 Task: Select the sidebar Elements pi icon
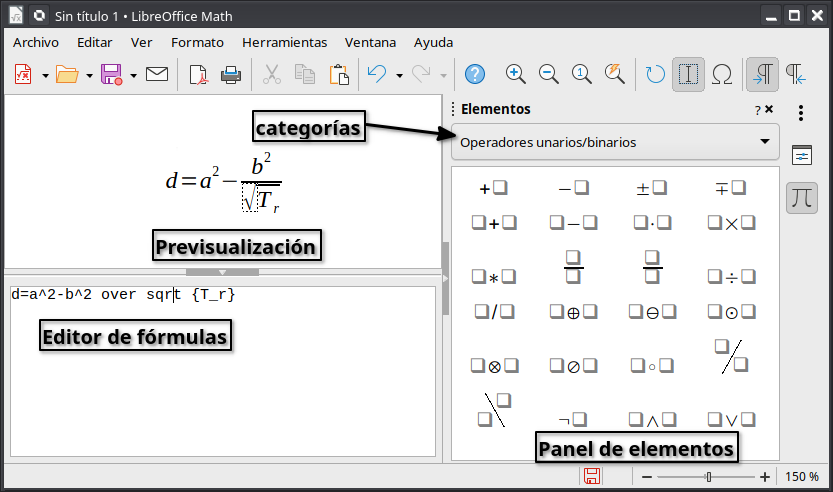click(802, 198)
